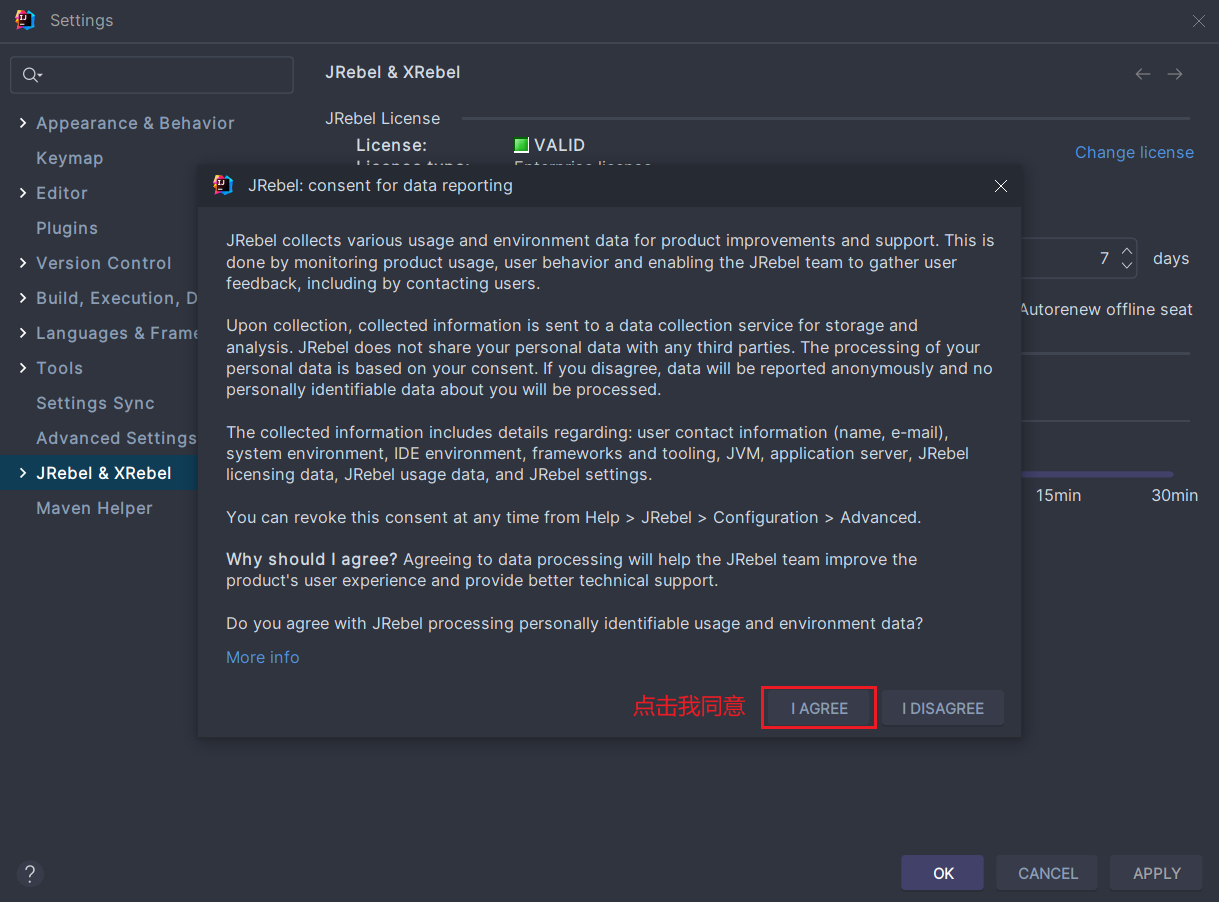This screenshot has width=1219, height=902.
Task: Click the help question mark icon
Action: coord(30,873)
